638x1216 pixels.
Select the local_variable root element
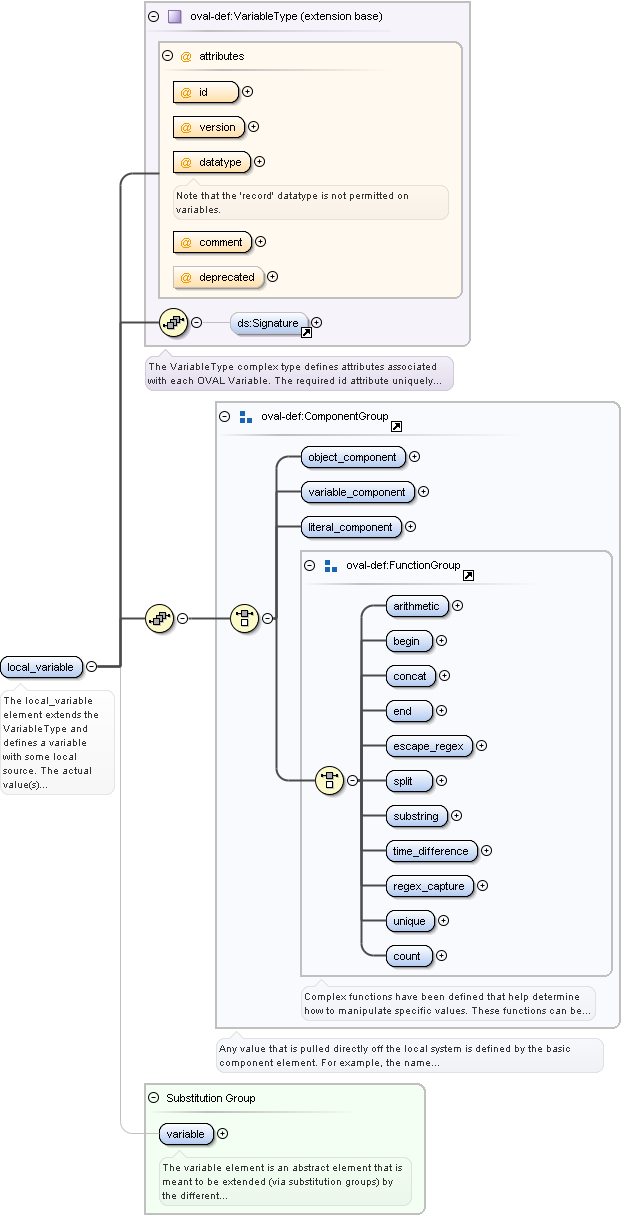pyautogui.click(x=41, y=667)
